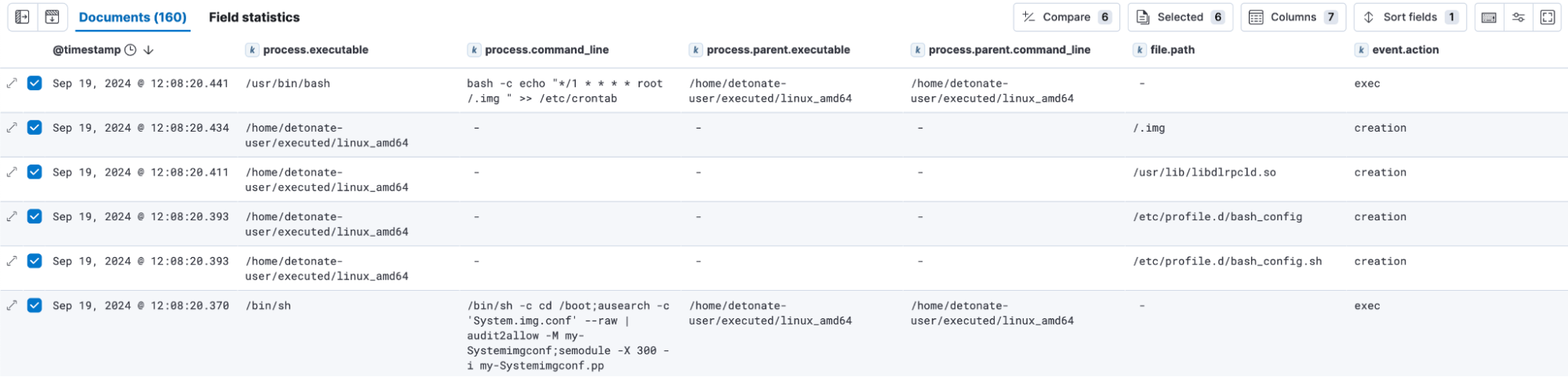1568x377 pixels.
Task: Open the Selected documents dropdown
Action: (1180, 17)
